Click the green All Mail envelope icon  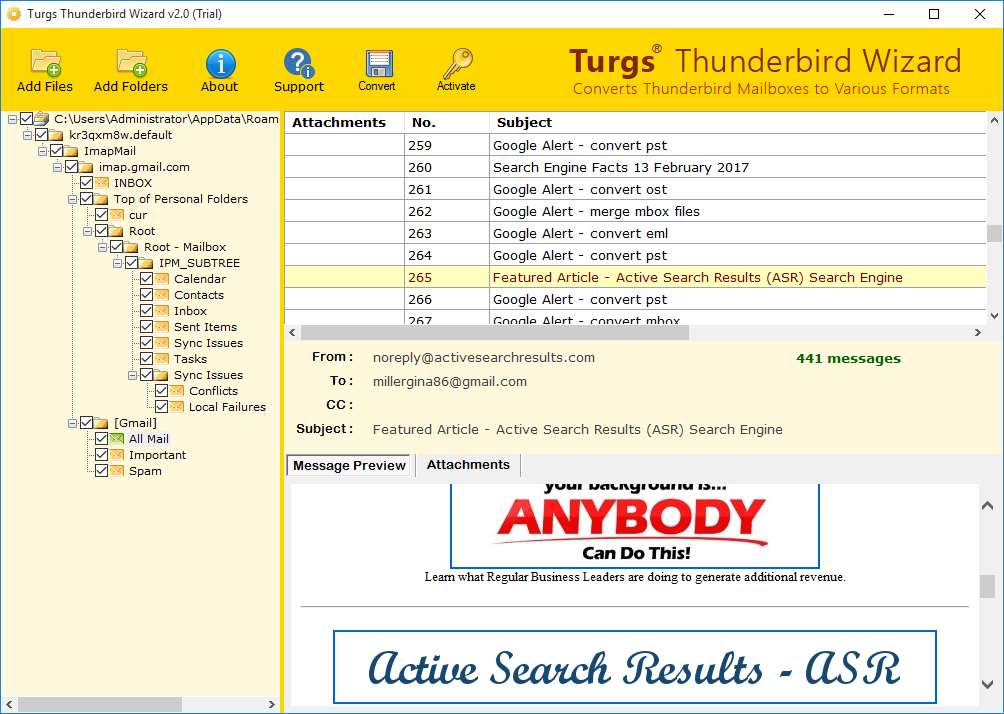(x=117, y=439)
